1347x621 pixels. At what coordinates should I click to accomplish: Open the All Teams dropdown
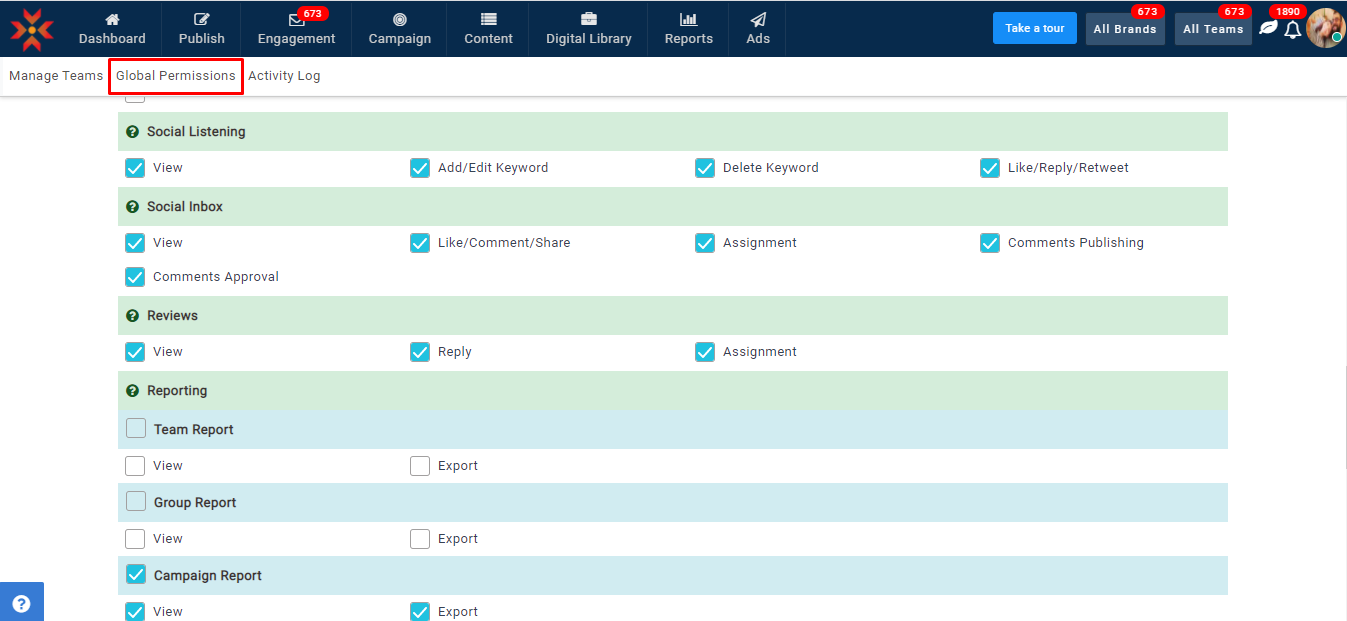[x=1212, y=29]
